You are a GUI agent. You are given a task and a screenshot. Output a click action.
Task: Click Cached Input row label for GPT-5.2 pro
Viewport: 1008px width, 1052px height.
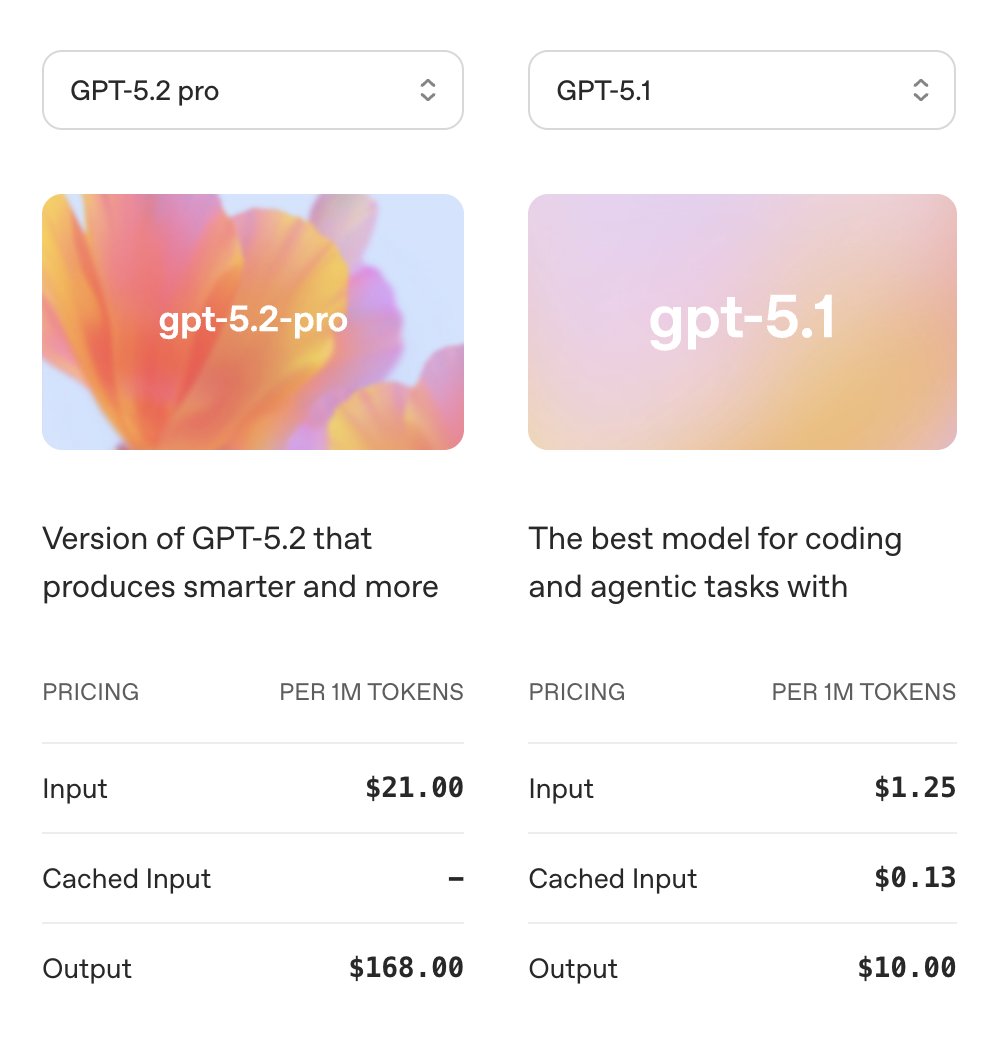click(126, 879)
